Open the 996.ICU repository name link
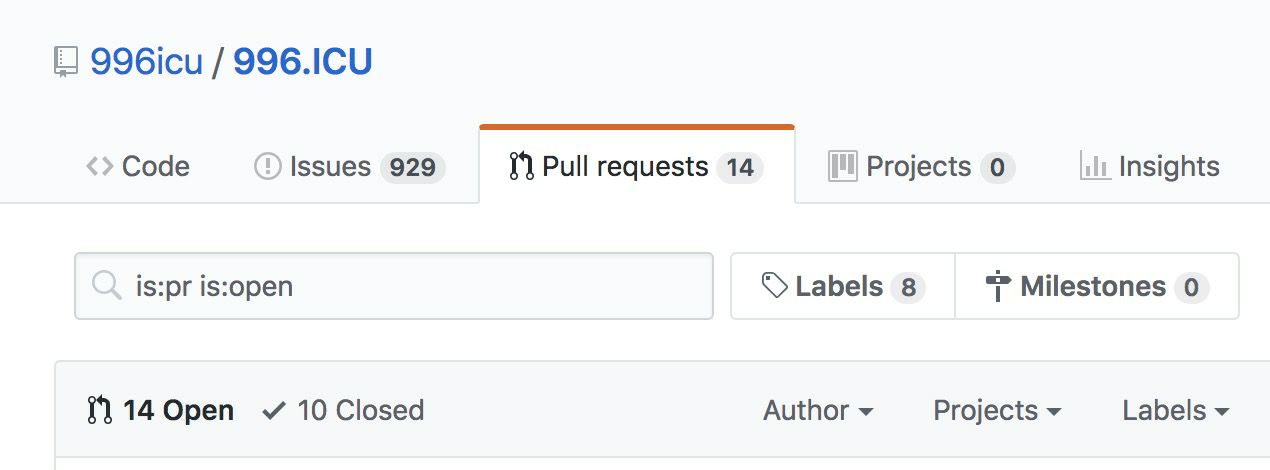Screen dimensions: 1270x470 [303, 62]
